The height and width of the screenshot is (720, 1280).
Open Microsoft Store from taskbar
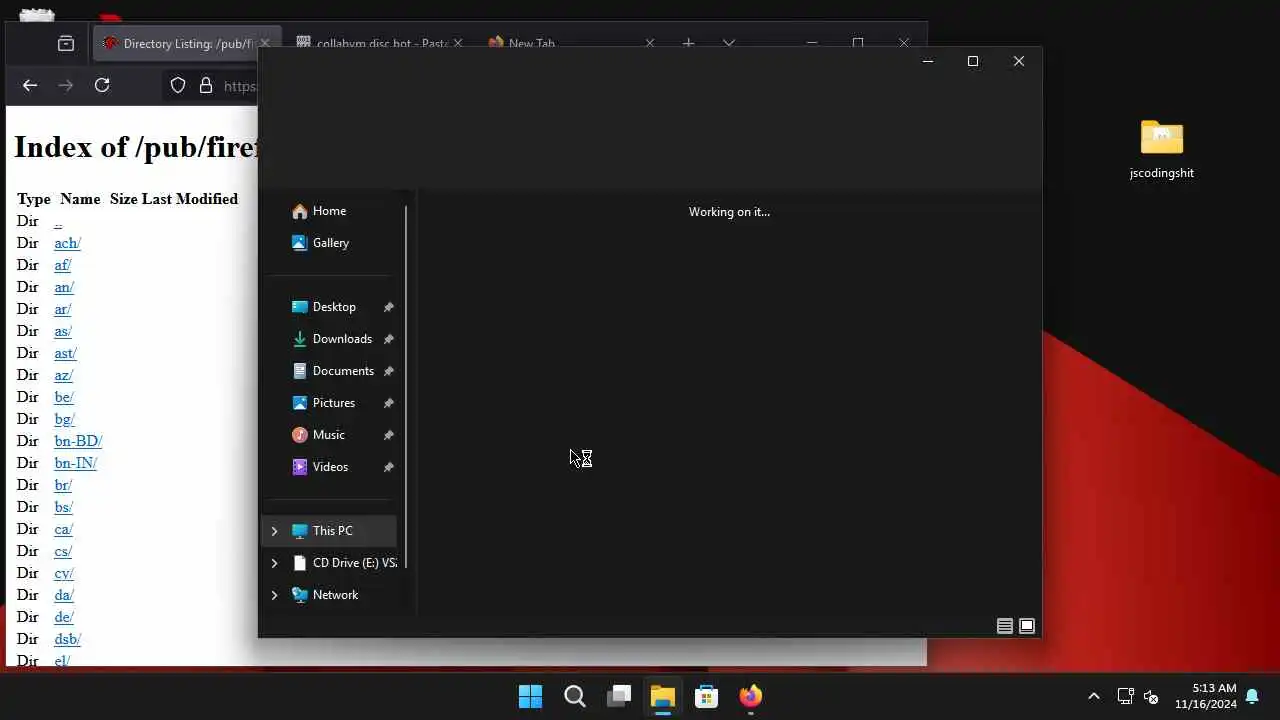[x=707, y=696]
